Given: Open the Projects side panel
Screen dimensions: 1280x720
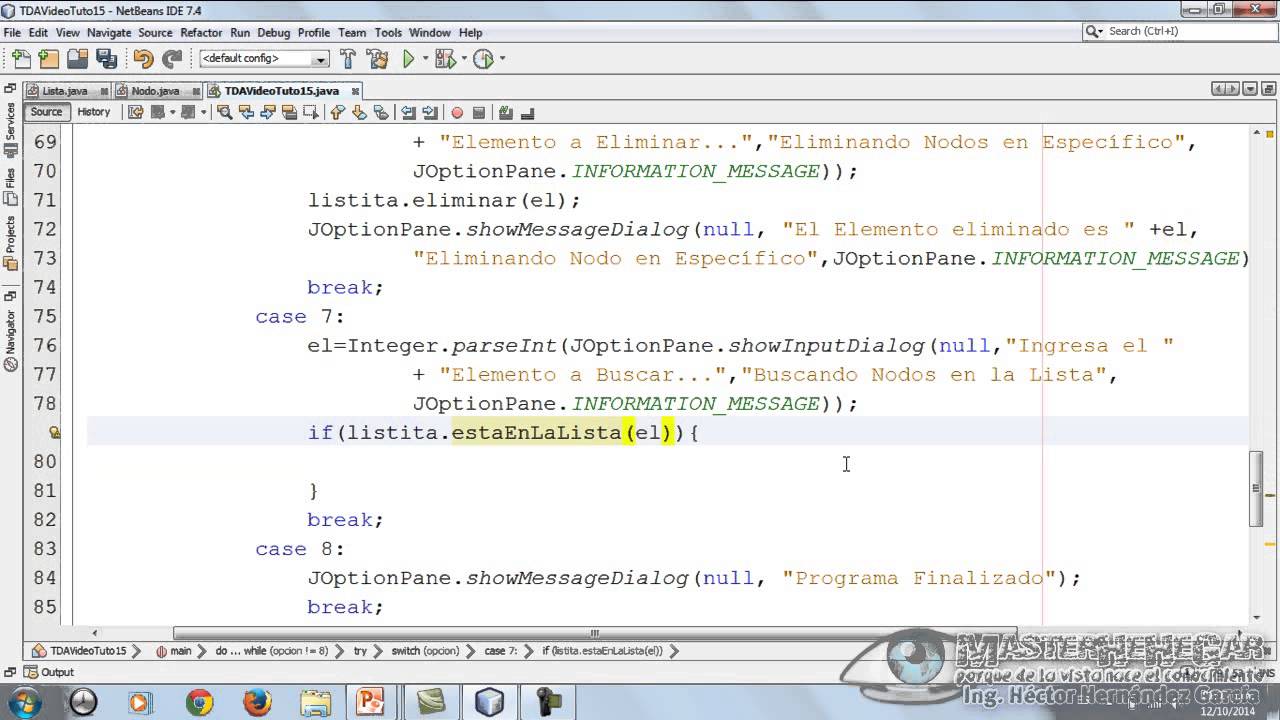Looking at the screenshot, I should pyautogui.click(x=10, y=243).
